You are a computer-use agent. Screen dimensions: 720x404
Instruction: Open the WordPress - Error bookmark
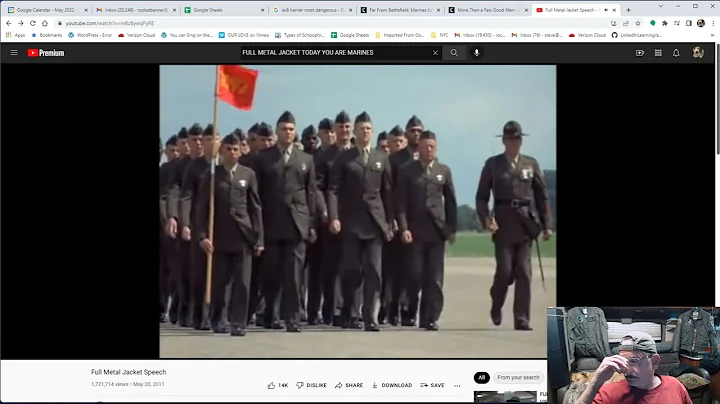pyautogui.click(x=90, y=35)
